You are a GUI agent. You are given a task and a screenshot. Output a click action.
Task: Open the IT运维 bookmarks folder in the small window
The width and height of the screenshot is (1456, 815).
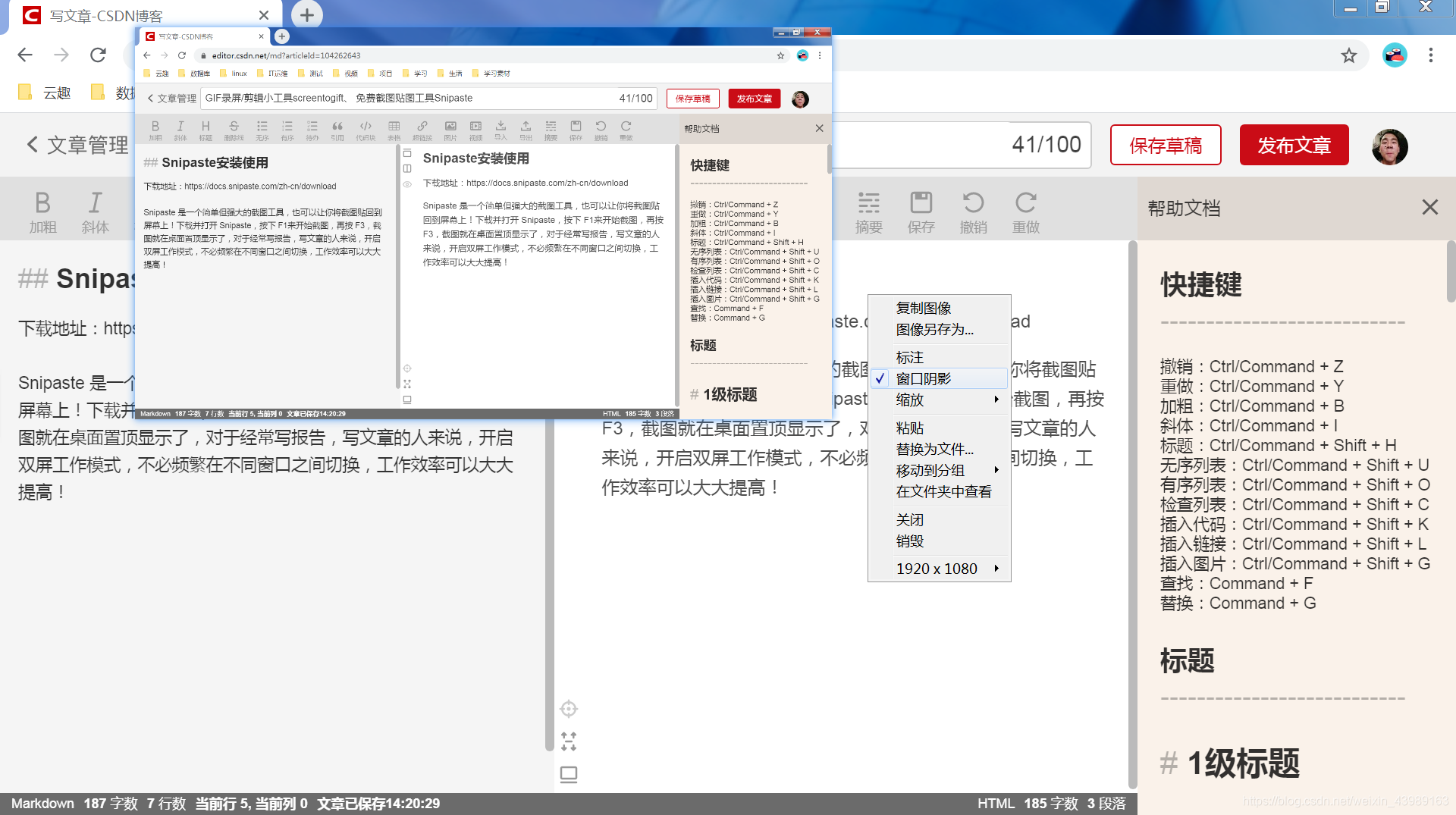click(272, 74)
